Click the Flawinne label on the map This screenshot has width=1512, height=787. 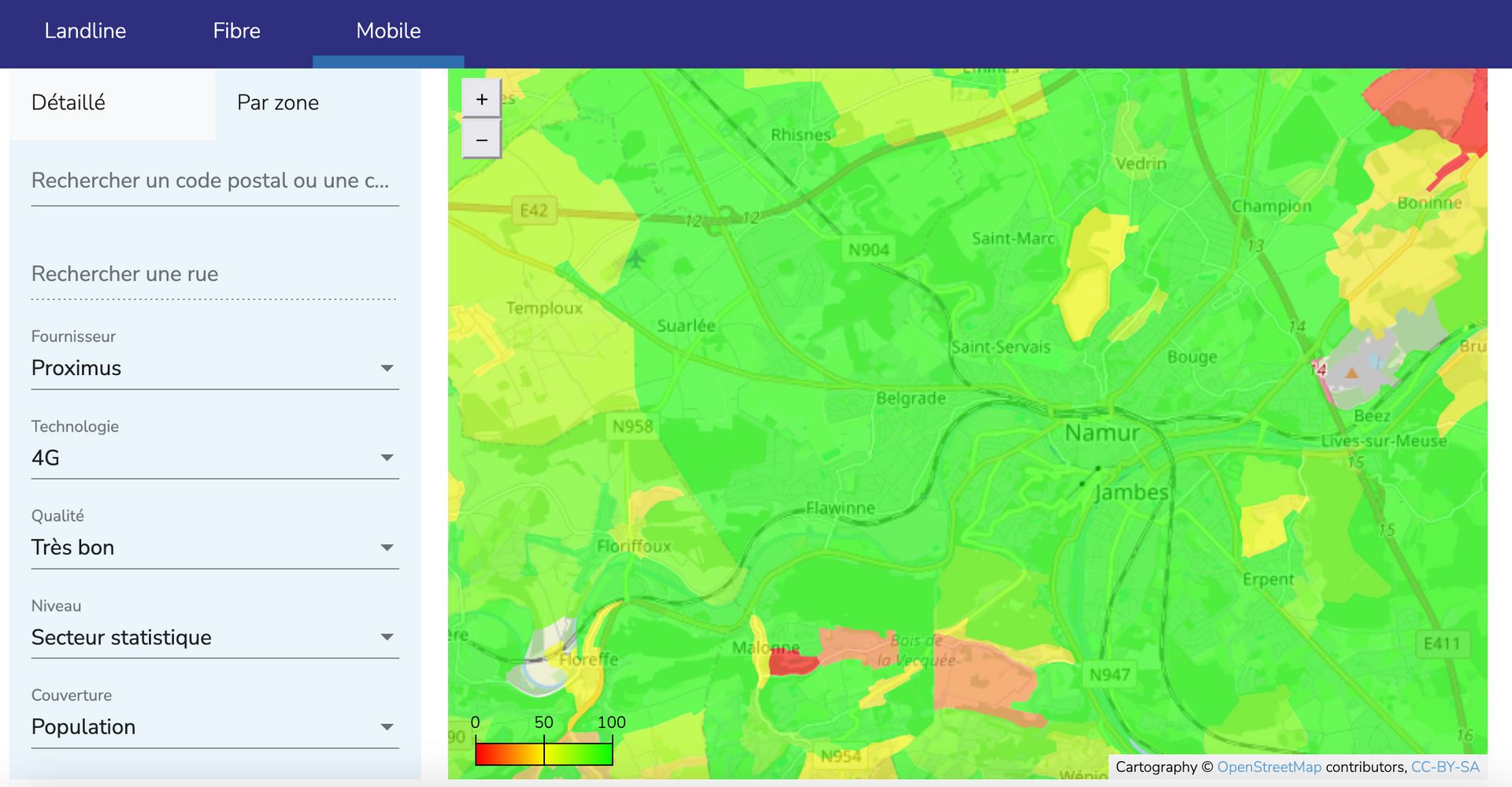[x=840, y=508]
